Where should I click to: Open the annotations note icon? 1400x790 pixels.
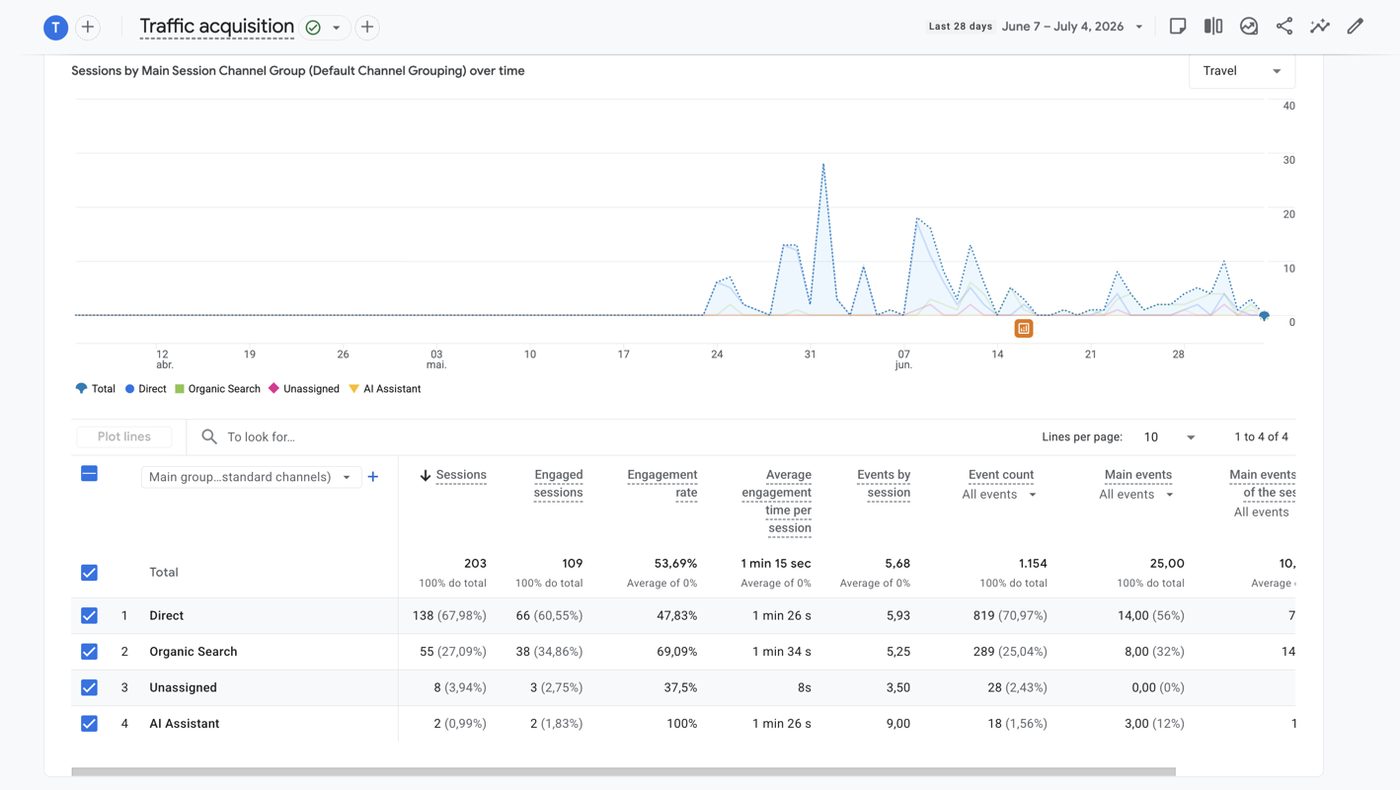click(x=1178, y=26)
